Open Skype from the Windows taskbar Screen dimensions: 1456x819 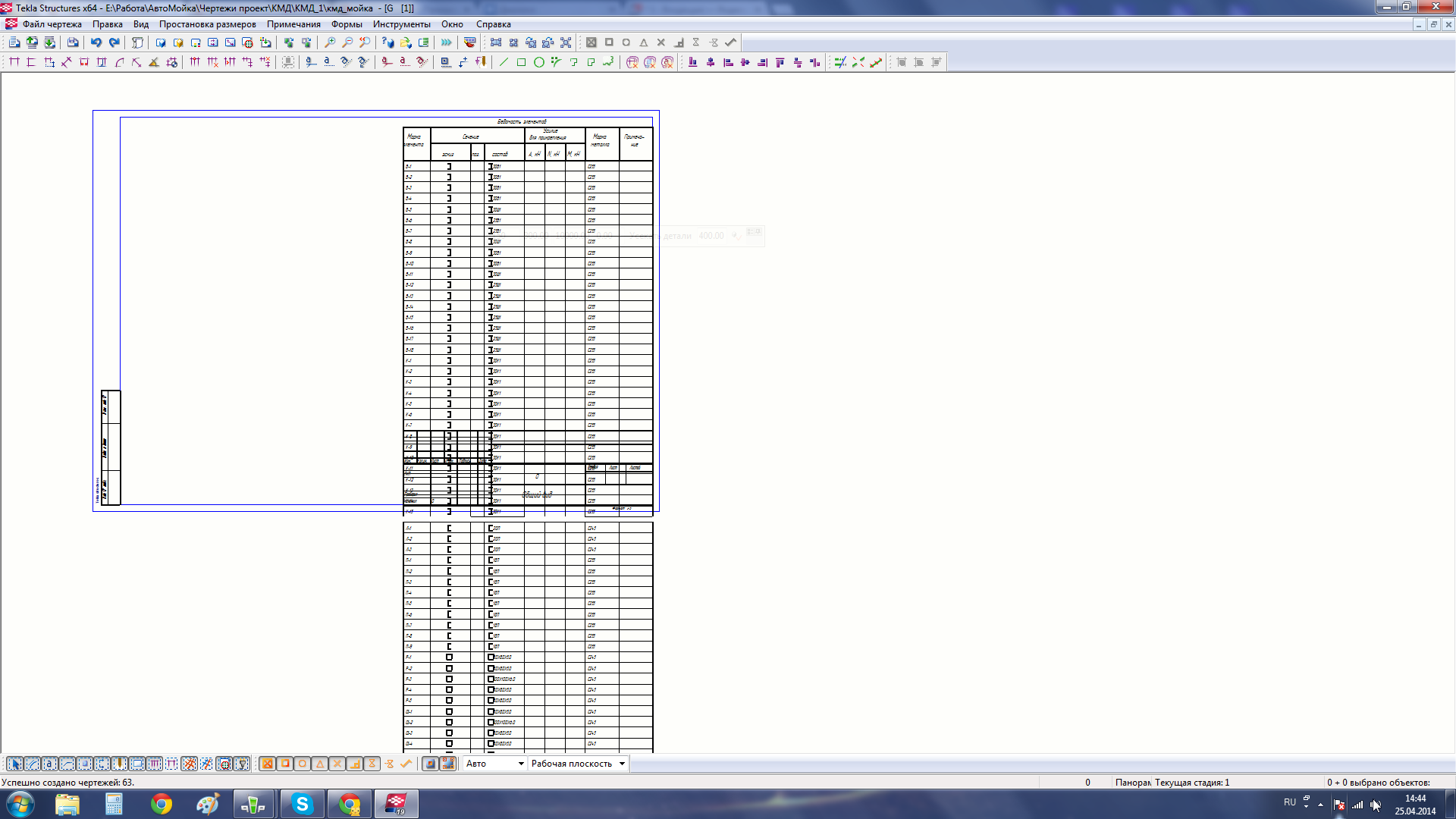click(x=302, y=804)
